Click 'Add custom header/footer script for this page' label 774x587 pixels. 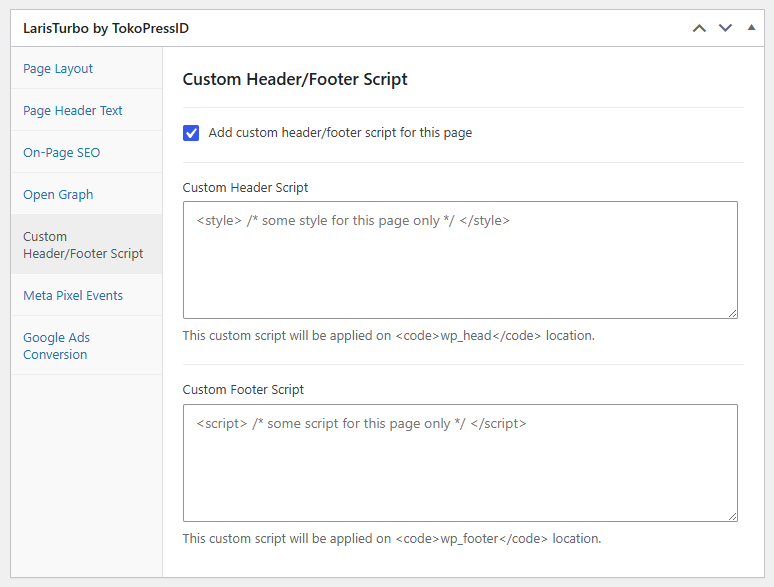340,133
